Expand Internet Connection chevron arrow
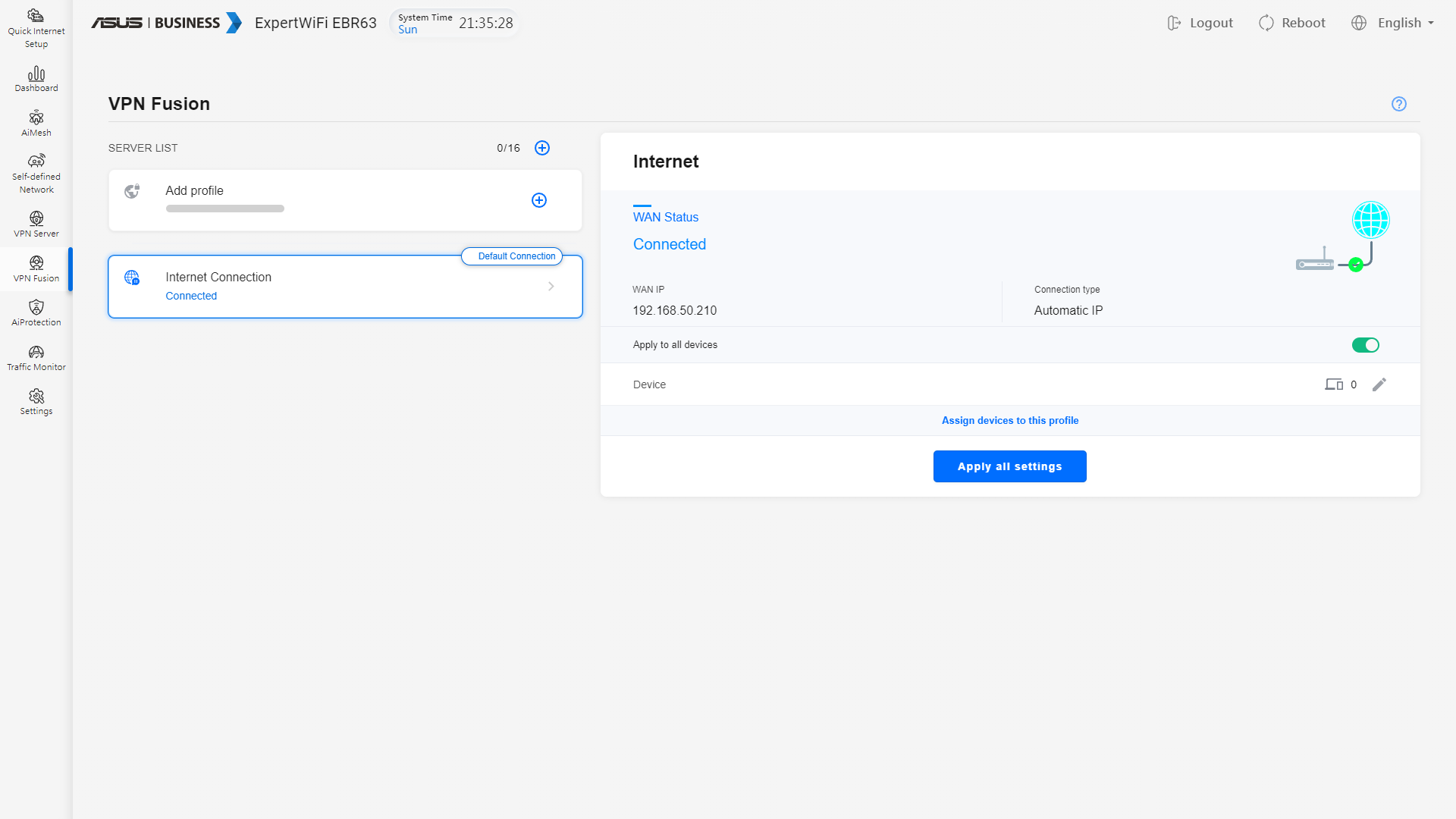This screenshot has width=1456, height=819. click(551, 287)
